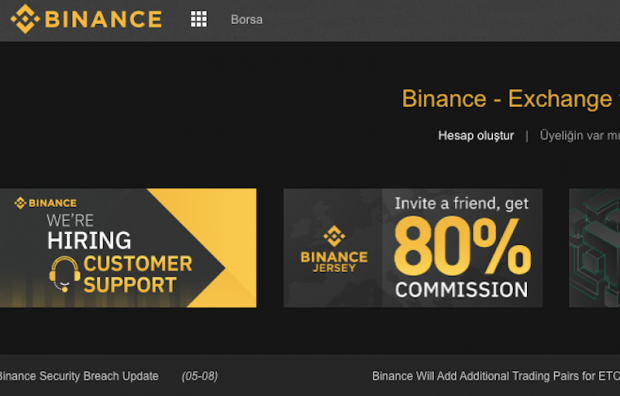Click the headset icon on hiring banner
Screen dimensions: 620x396
click(64, 274)
